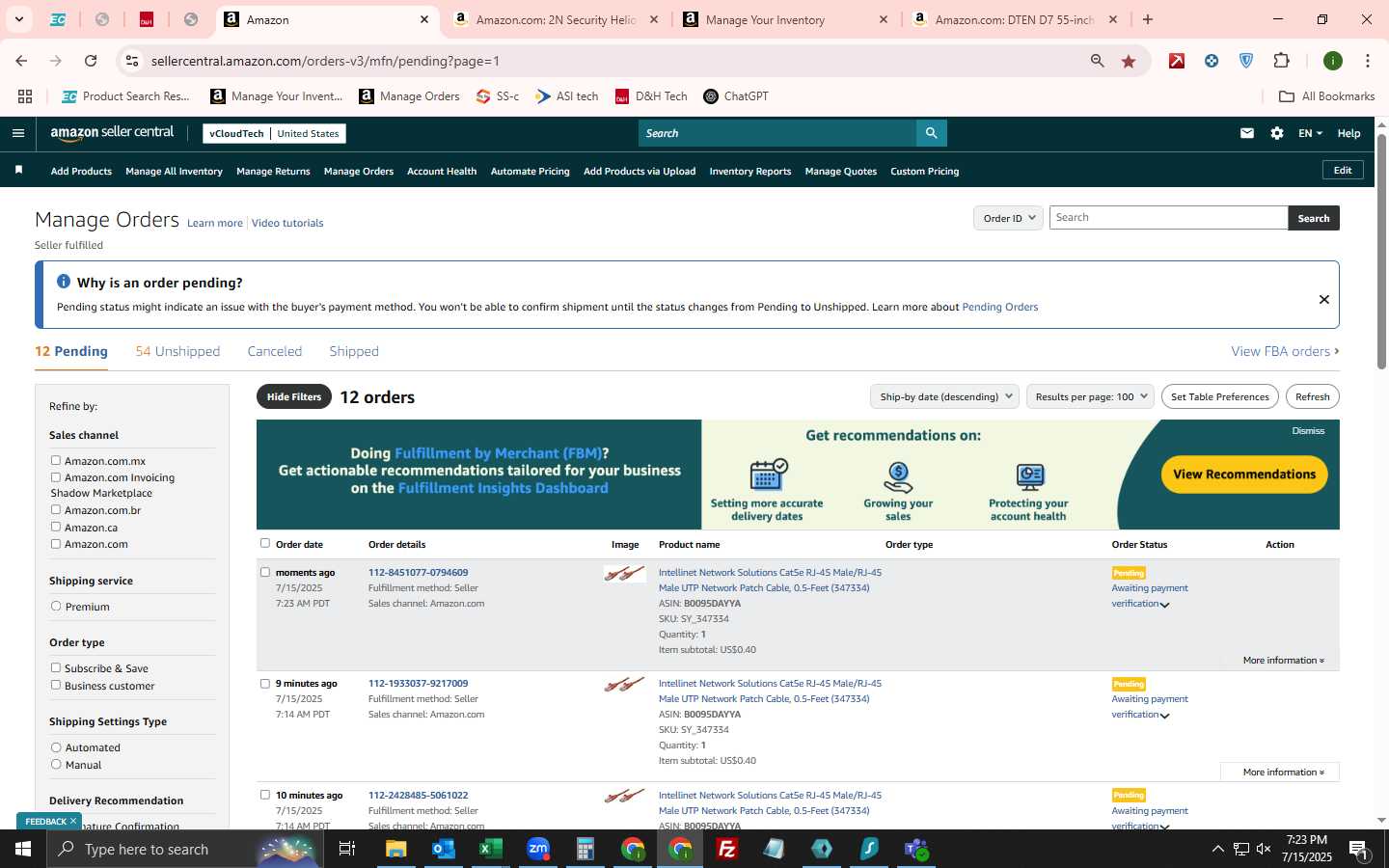
Task: Open the Seller Central hamburger menu
Action: coord(18,133)
